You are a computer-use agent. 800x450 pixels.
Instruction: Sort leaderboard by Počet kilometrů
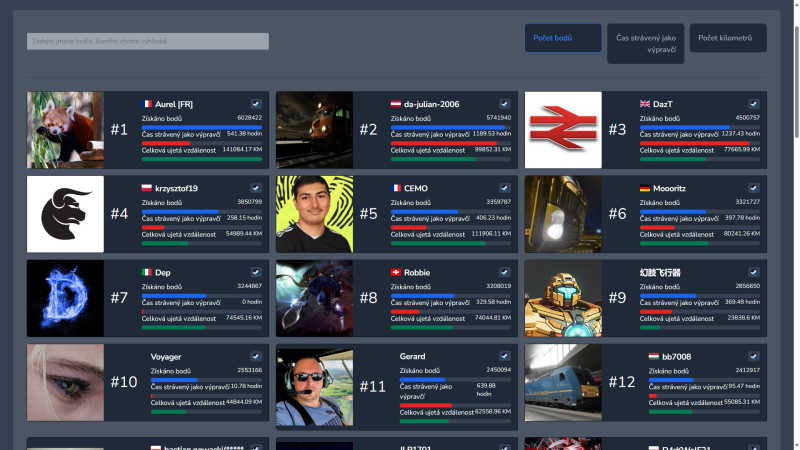[x=728, y=38]
